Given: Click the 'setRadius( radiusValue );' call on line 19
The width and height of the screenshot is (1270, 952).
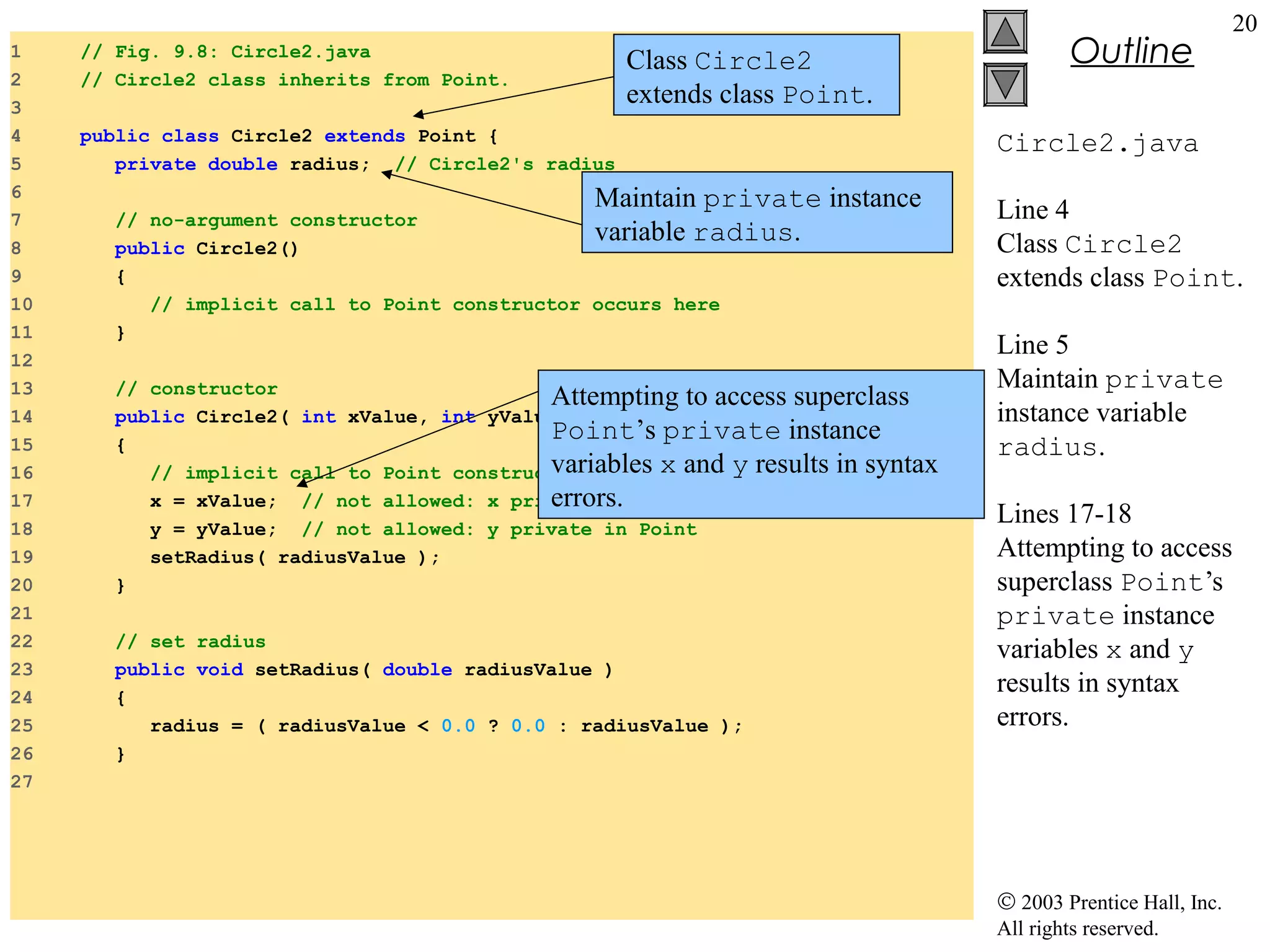Looking at the screenshot, I should point(294,557).
